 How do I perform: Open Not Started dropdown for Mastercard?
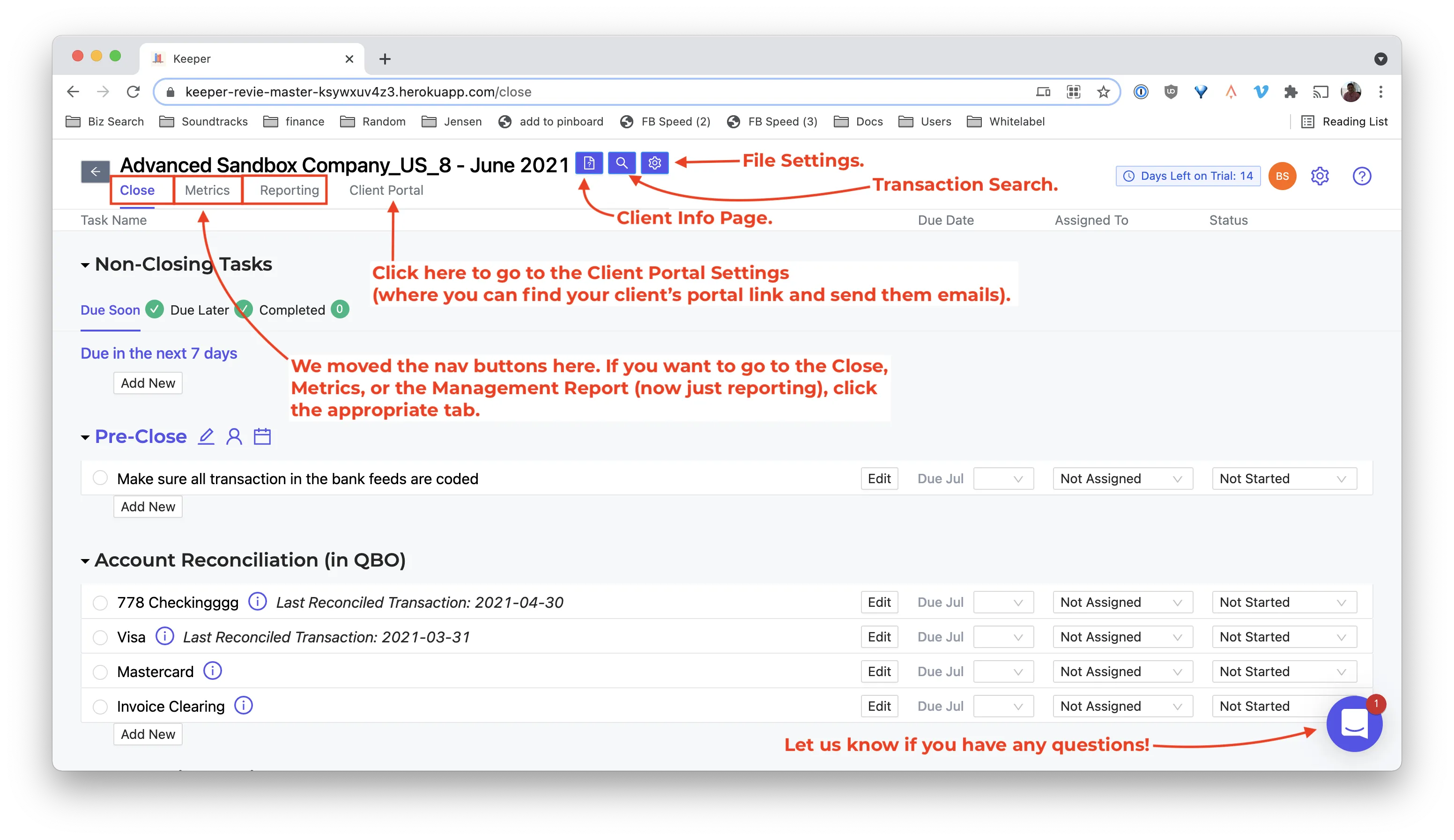(1284, 671)
